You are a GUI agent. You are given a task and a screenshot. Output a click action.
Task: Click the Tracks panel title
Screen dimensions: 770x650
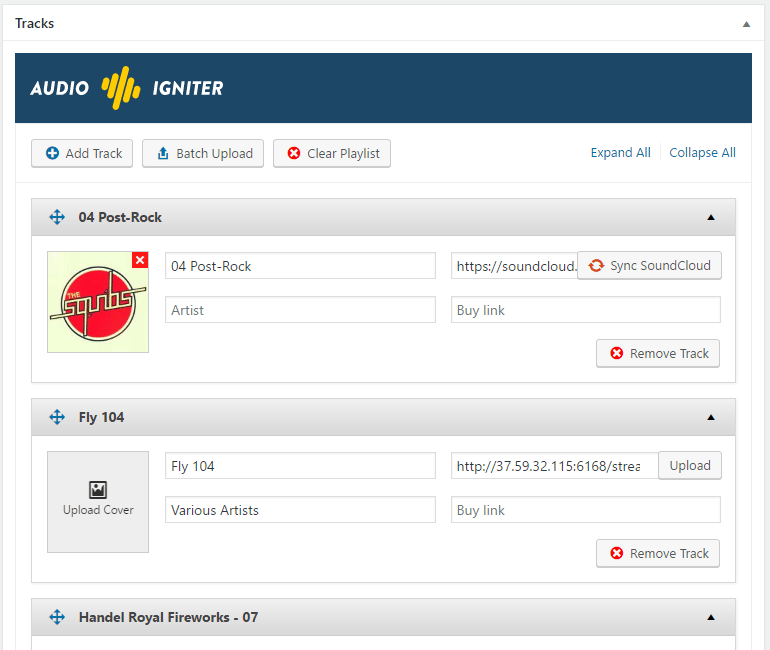click(x=34, y=24)
